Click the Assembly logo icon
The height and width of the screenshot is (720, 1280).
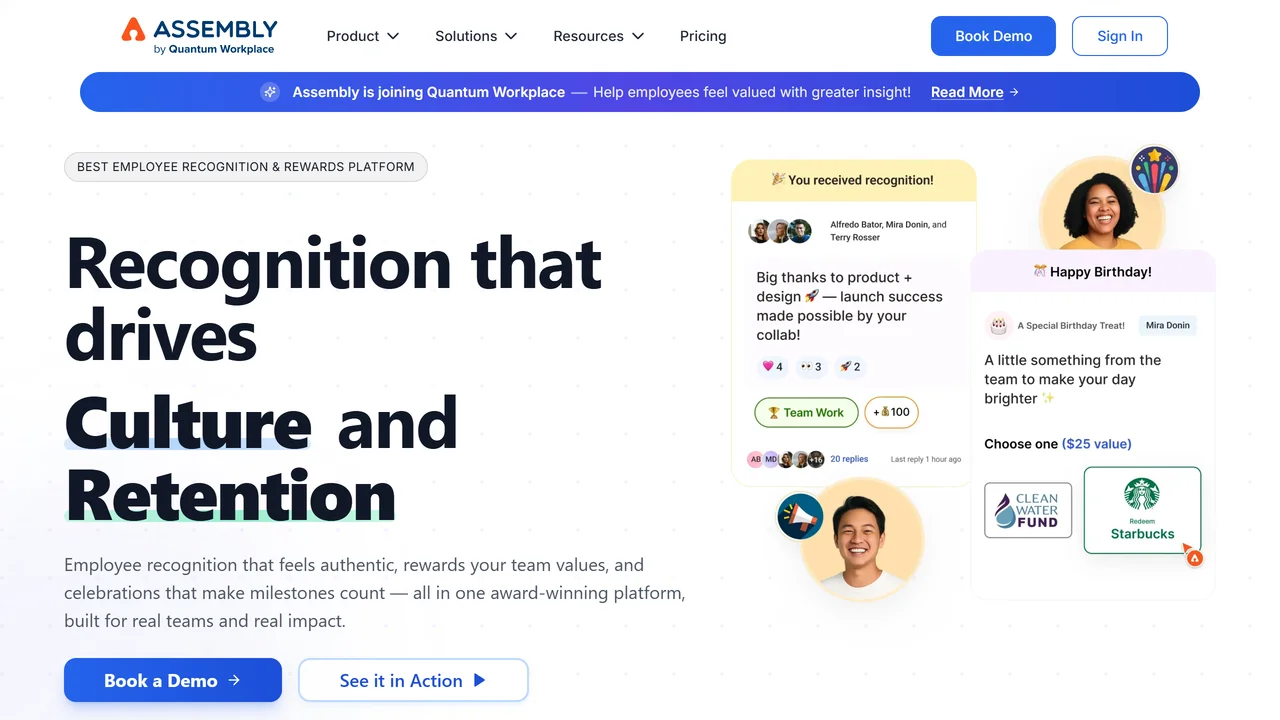point(133,30)
